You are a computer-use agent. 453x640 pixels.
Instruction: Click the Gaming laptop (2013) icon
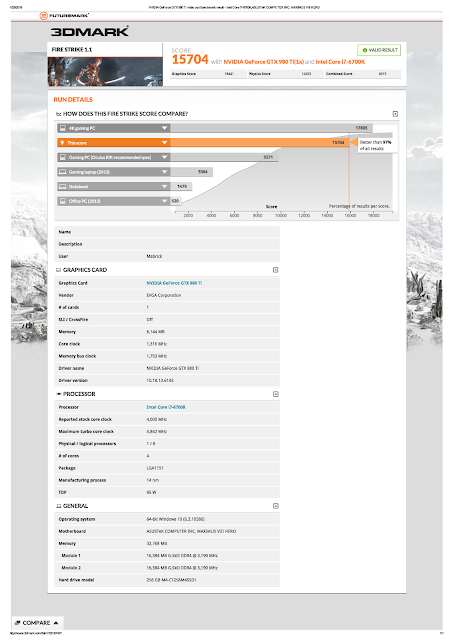pyautogui.click(x=63, y=172)
